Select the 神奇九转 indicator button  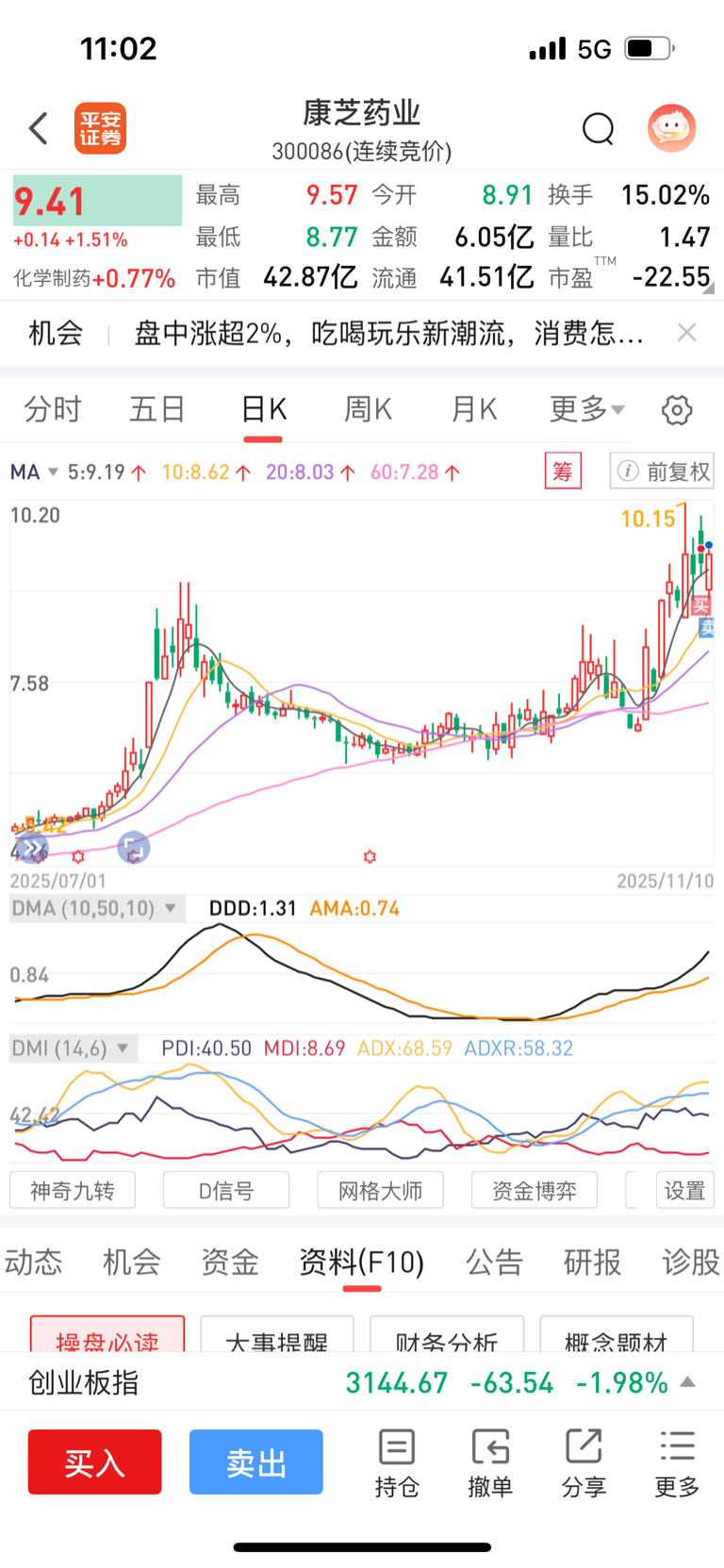(73, 1191)
